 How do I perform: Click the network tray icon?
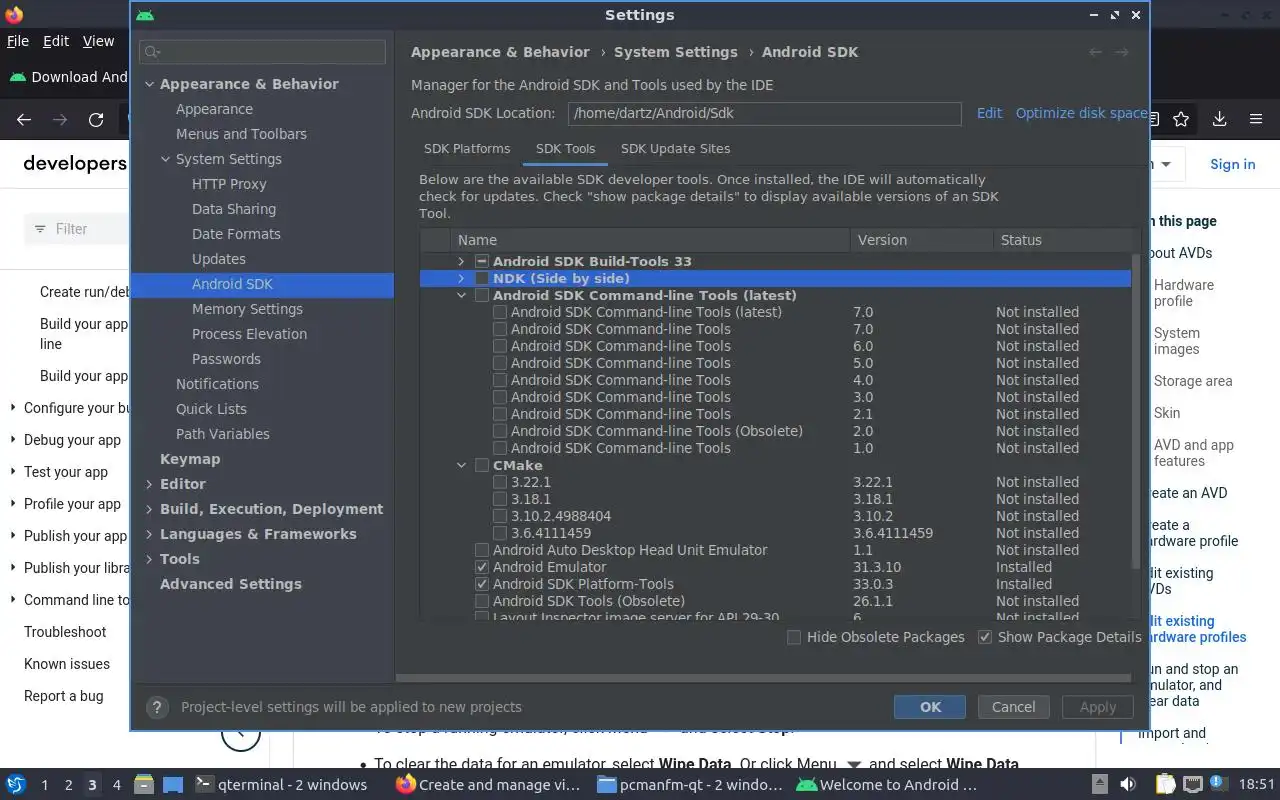1193,785
